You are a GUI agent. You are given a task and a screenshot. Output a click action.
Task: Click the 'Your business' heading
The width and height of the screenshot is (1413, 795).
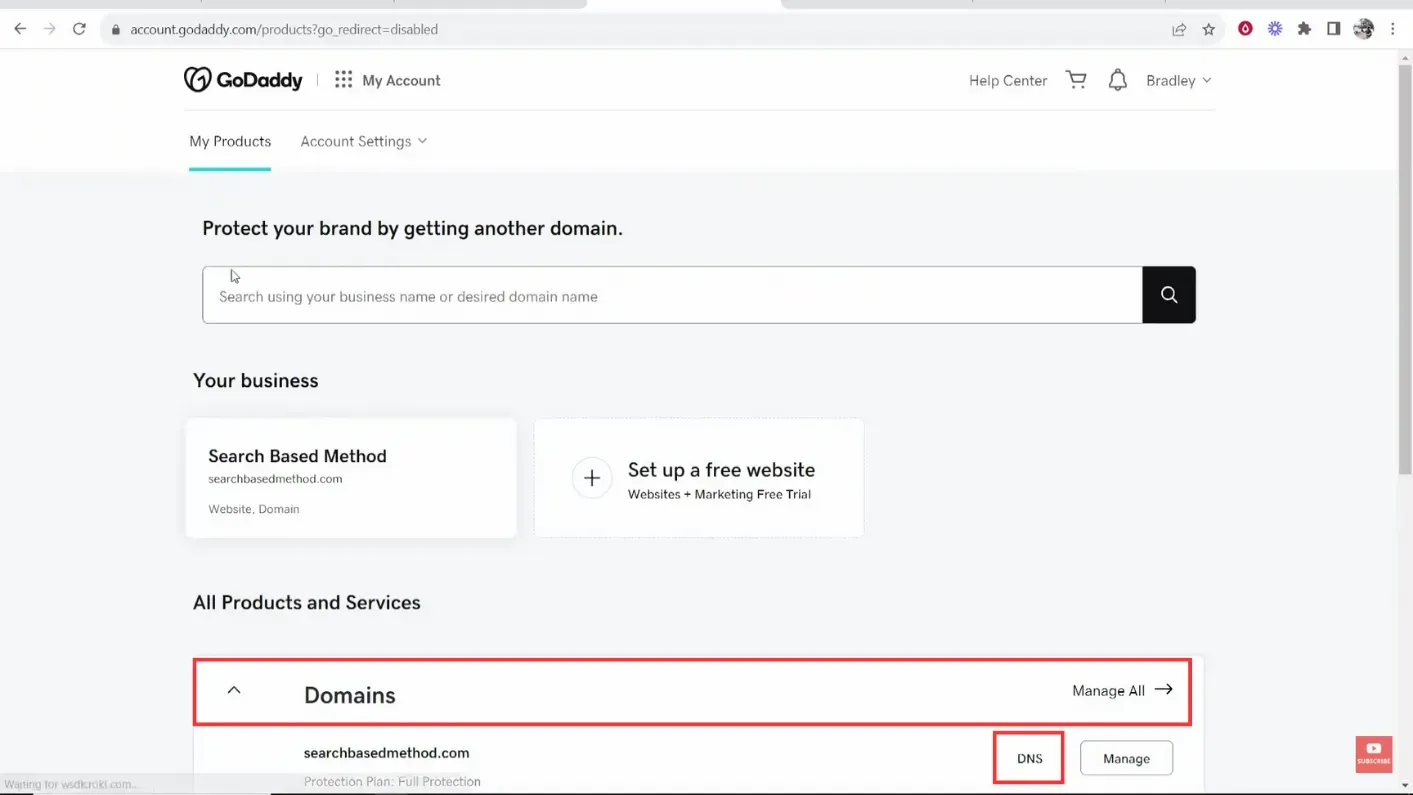tap(256, 380)
